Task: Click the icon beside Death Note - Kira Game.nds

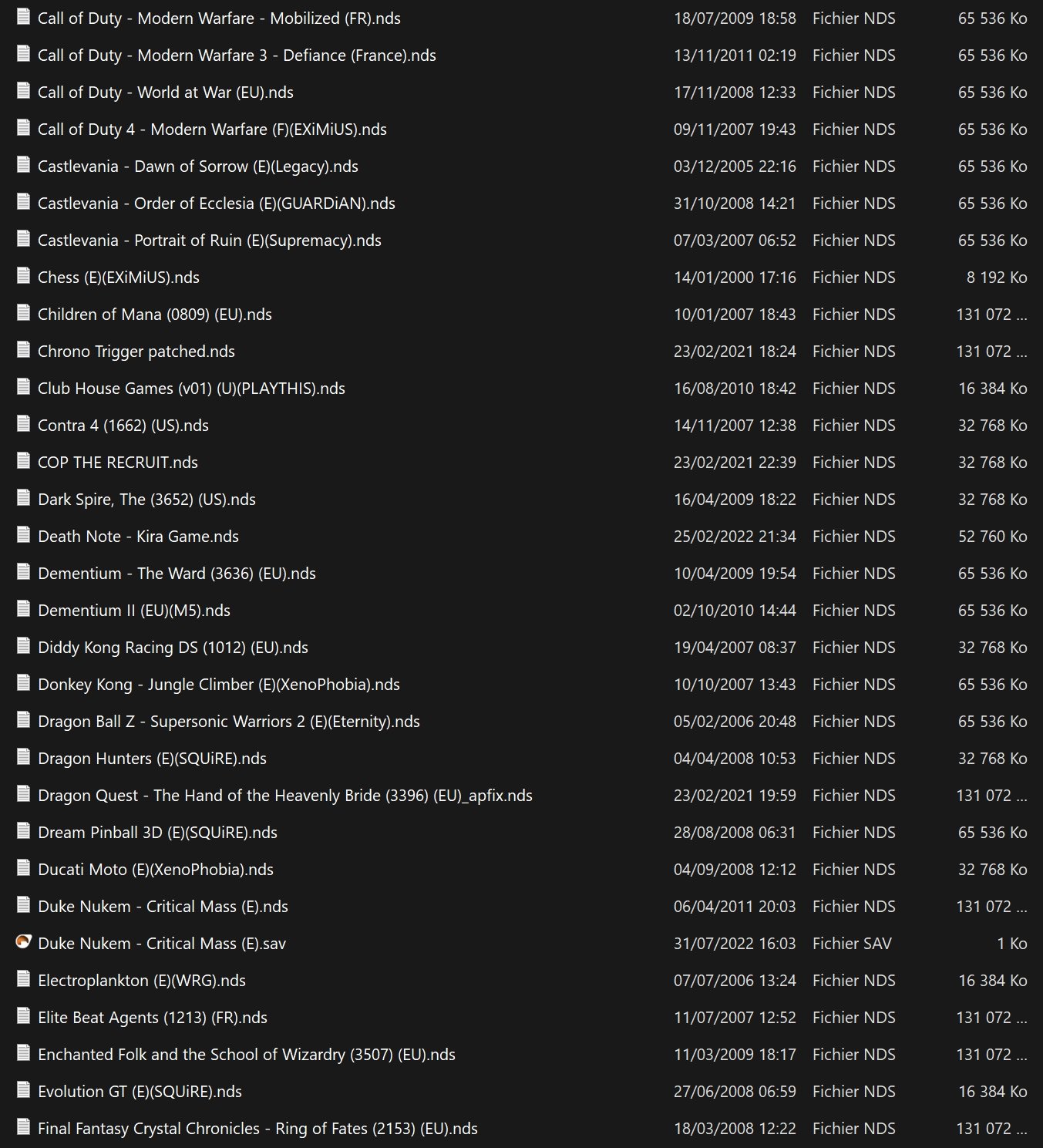Action: click(23, 535)
